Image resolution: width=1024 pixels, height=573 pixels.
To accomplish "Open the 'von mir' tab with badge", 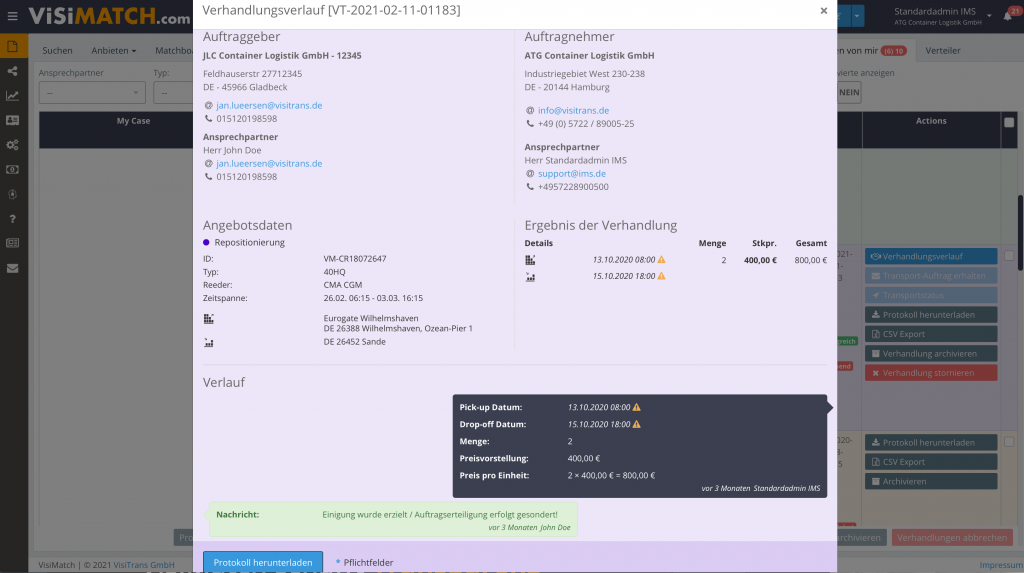I will (874, 50).
